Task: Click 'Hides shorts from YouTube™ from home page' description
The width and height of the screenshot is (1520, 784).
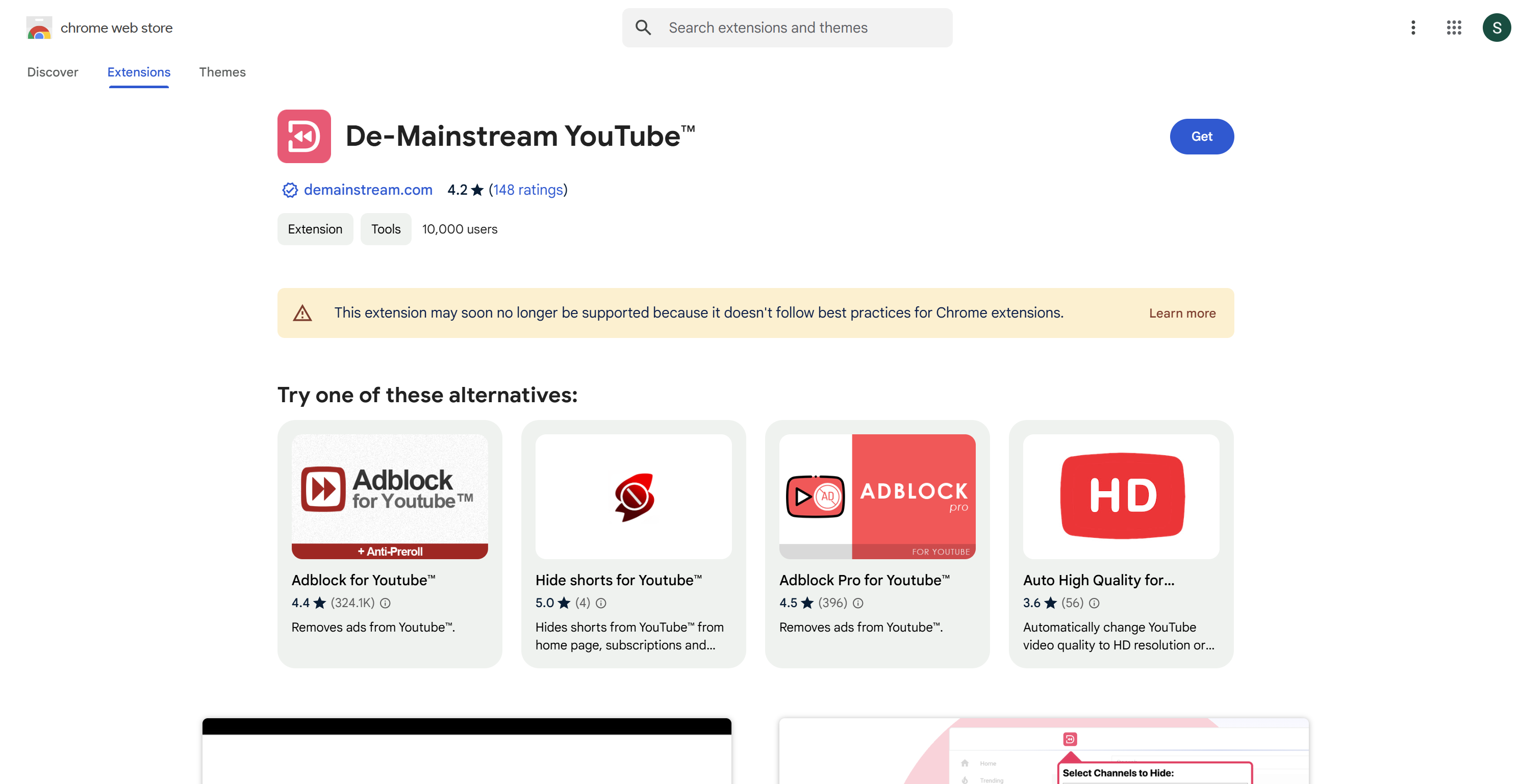Action: 629,636
